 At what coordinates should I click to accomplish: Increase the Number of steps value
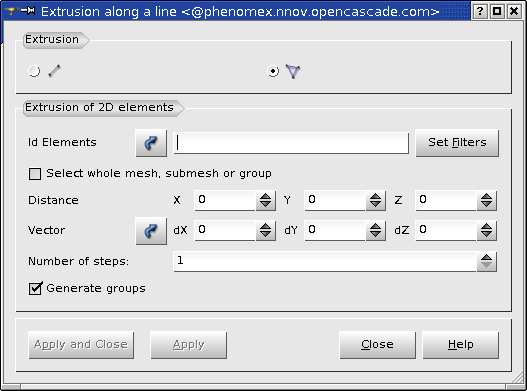tap(486, 257)
